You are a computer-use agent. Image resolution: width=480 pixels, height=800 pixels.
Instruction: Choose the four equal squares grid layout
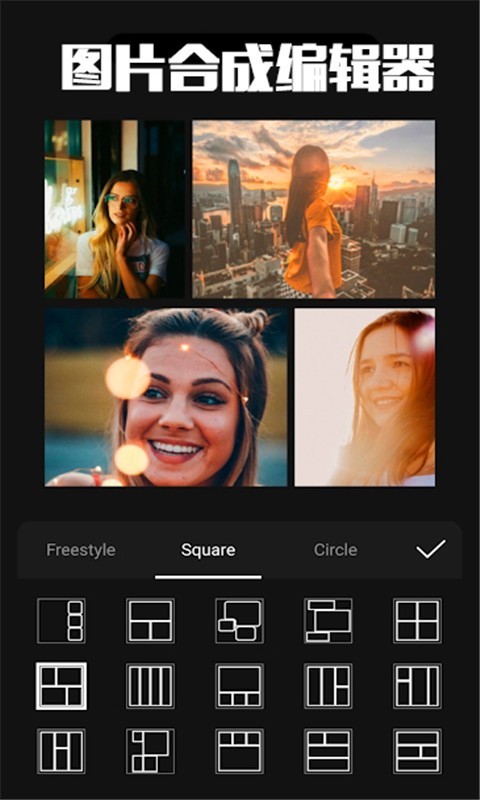(x=417, y=620)
